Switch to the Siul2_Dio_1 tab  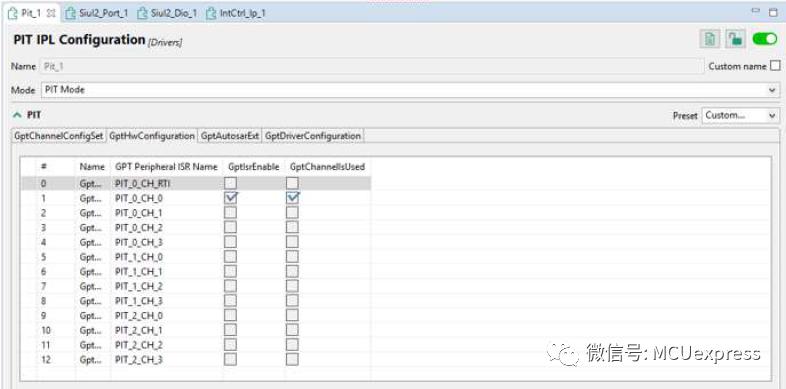point(167,14)
